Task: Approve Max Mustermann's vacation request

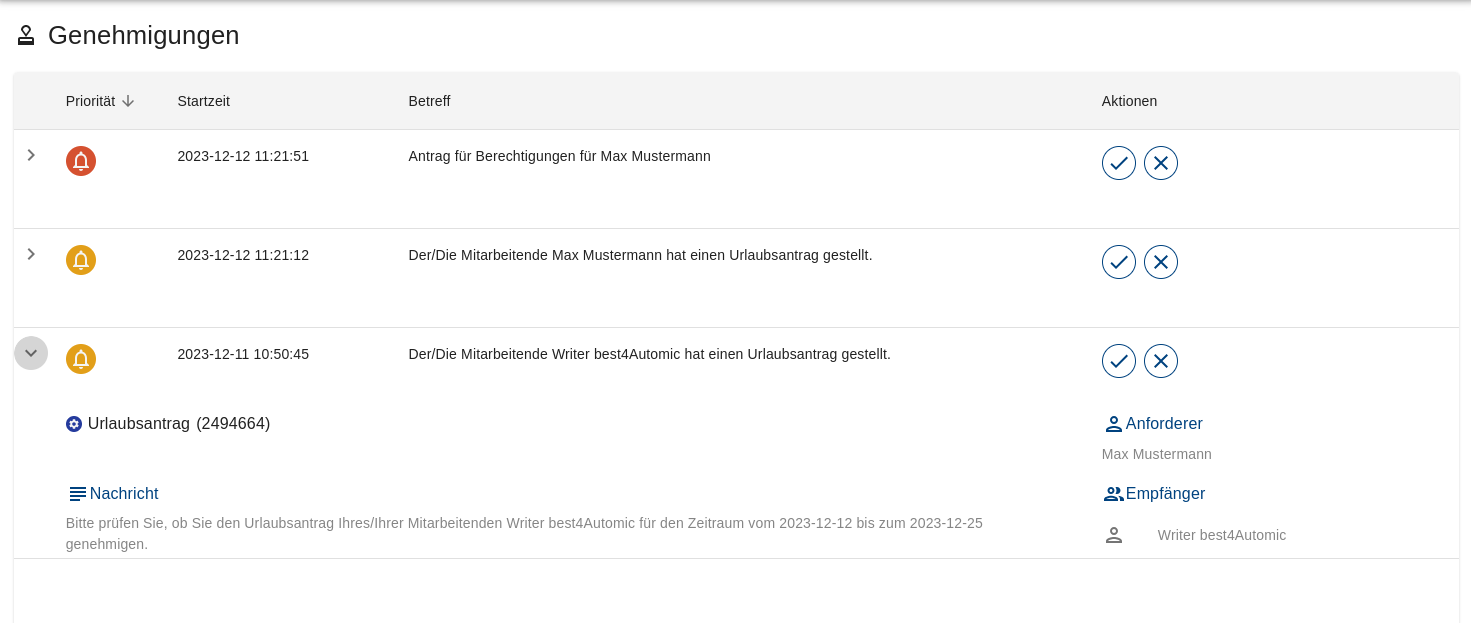Action: pos(1118,262)
